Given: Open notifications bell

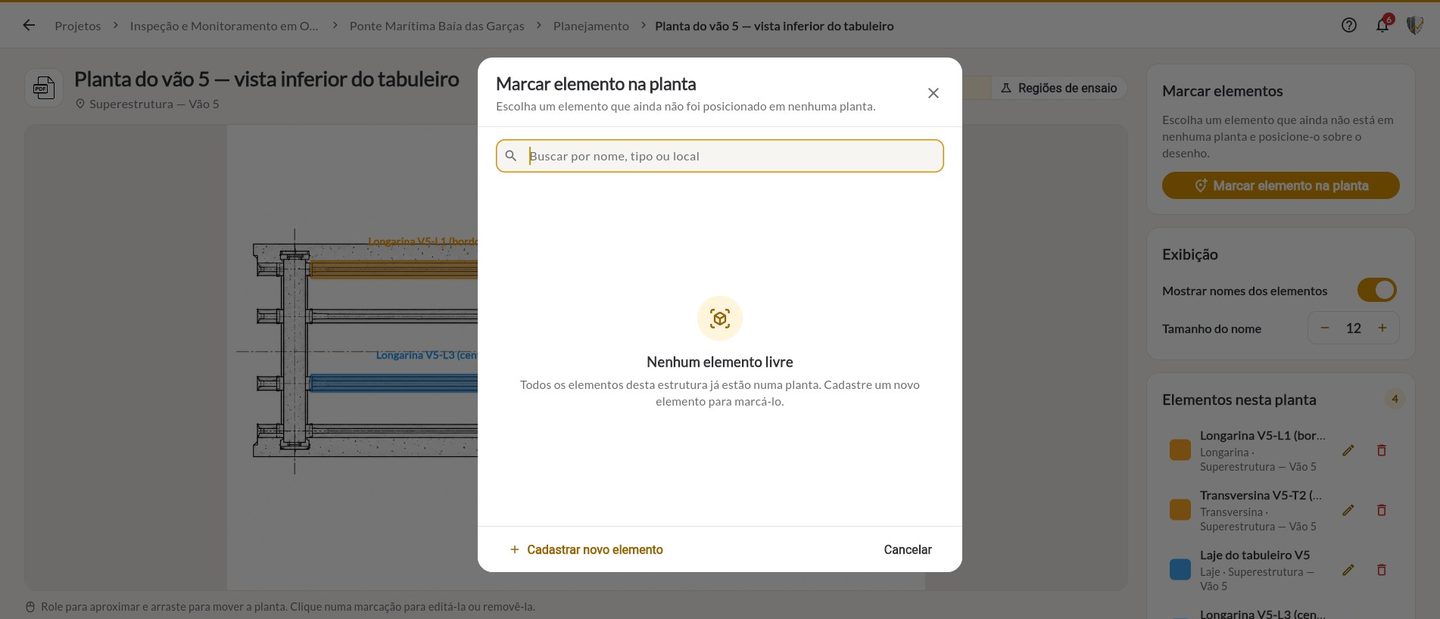Looking at the screenshot, I should [x=1383, y=25].
